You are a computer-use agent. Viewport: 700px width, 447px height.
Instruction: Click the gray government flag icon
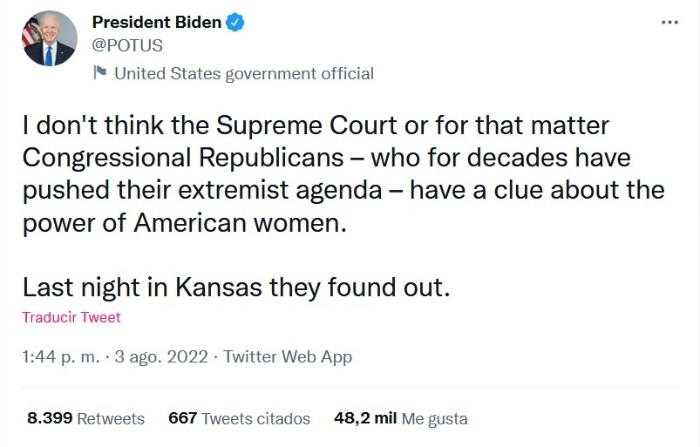(x=99, y=72)
